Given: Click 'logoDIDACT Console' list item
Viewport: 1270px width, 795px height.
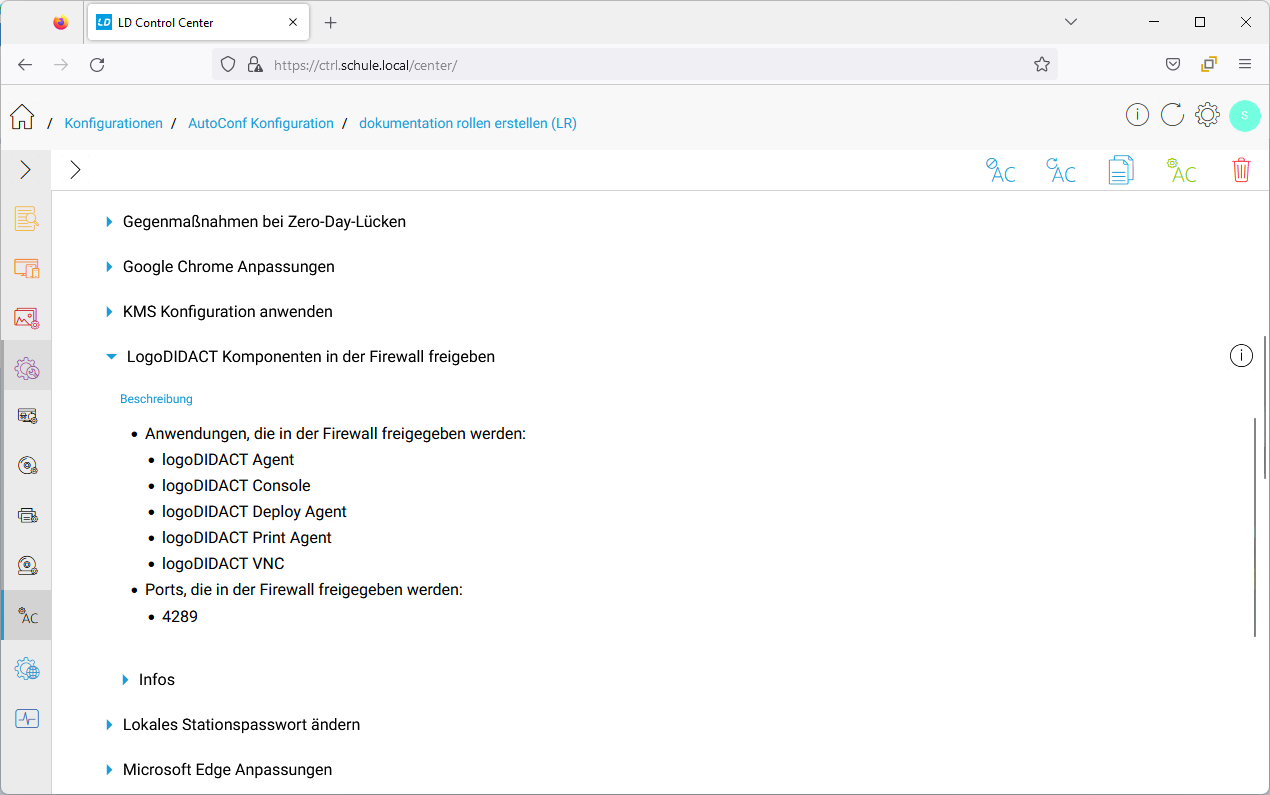Looking at the screenshot, I should [236, 486].
